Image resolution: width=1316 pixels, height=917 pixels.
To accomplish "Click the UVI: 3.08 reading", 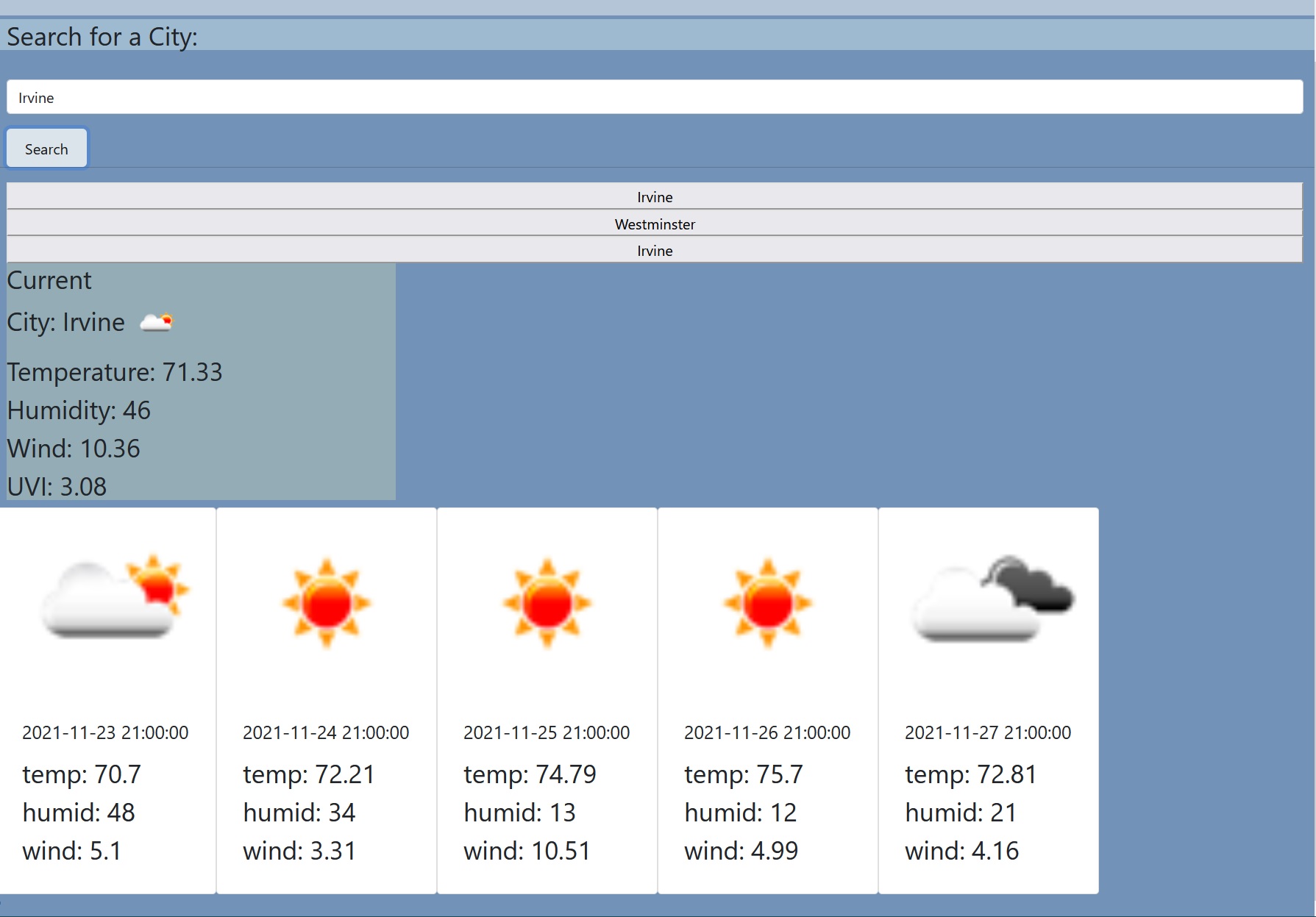I will 56,485.
